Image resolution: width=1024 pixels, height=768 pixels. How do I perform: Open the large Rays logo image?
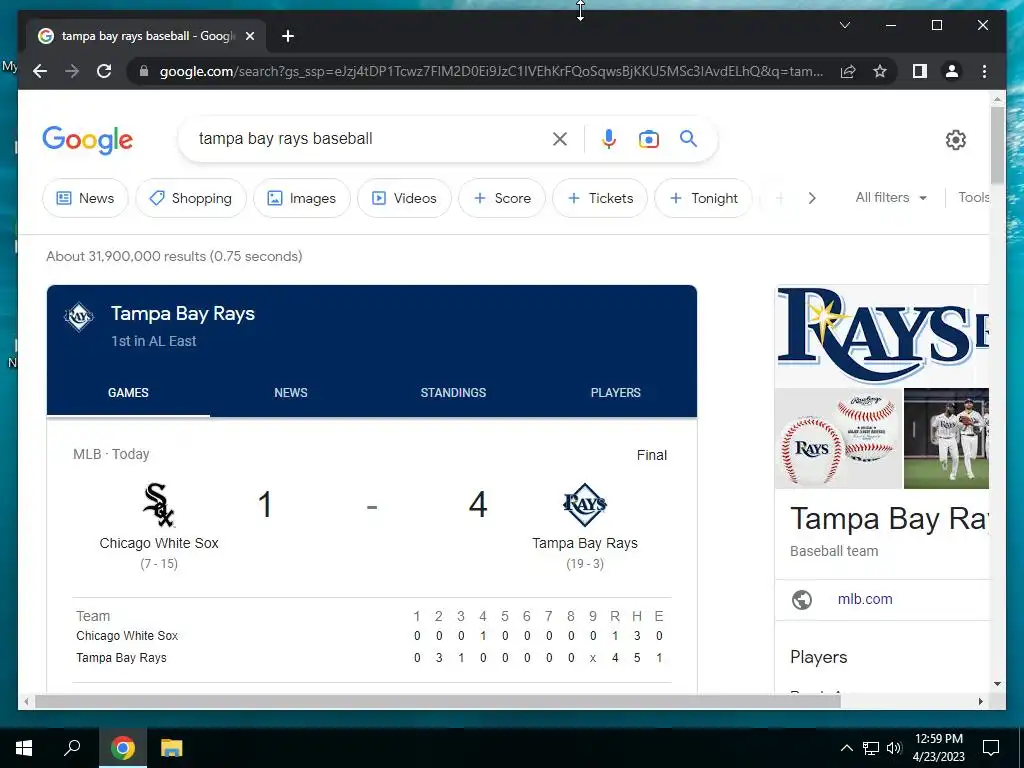click(882, 336)
